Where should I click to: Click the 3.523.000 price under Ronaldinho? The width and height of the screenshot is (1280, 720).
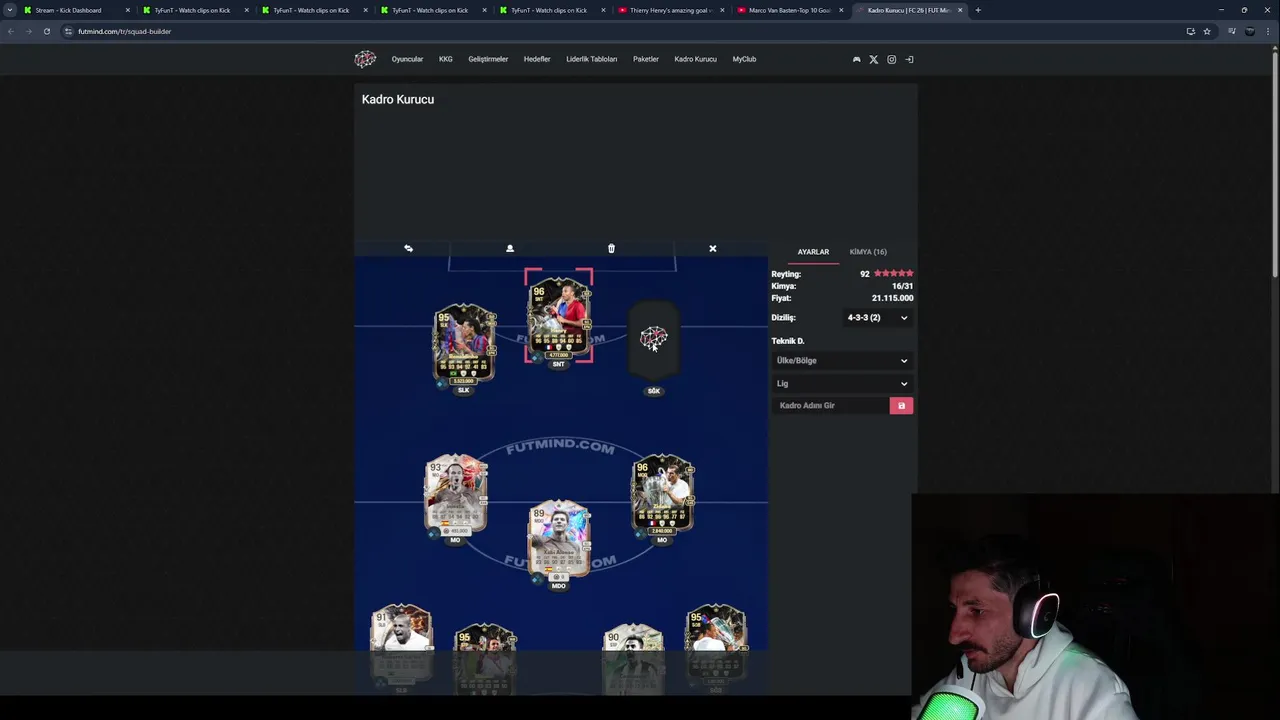464,381
